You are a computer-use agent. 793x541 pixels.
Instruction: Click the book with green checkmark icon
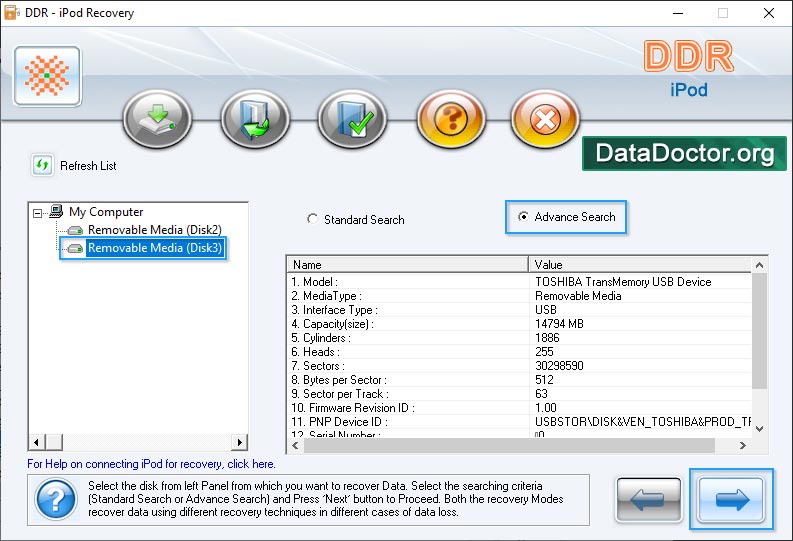point(352,119)
